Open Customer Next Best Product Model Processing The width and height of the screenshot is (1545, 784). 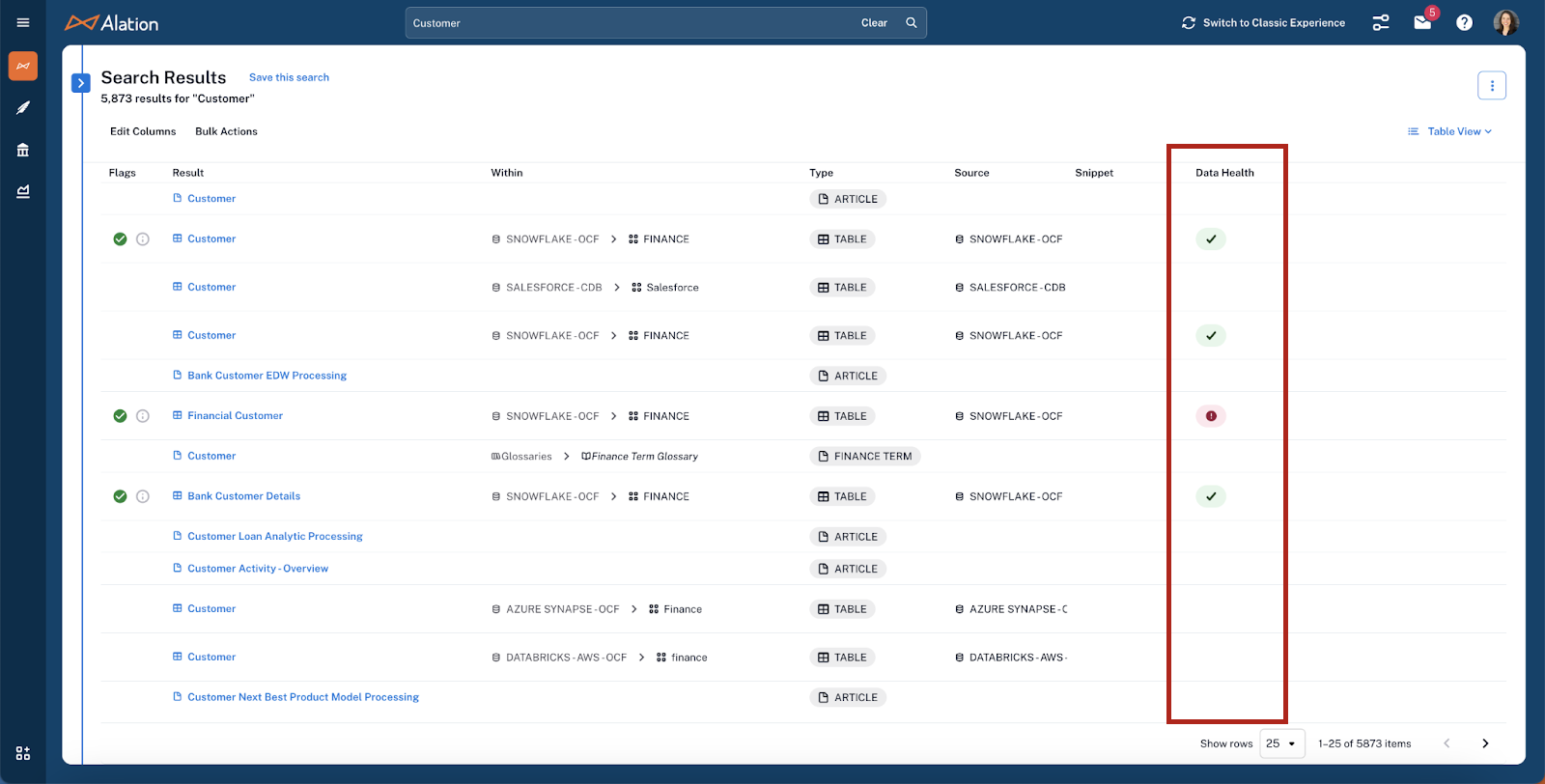tap(303, 697)
